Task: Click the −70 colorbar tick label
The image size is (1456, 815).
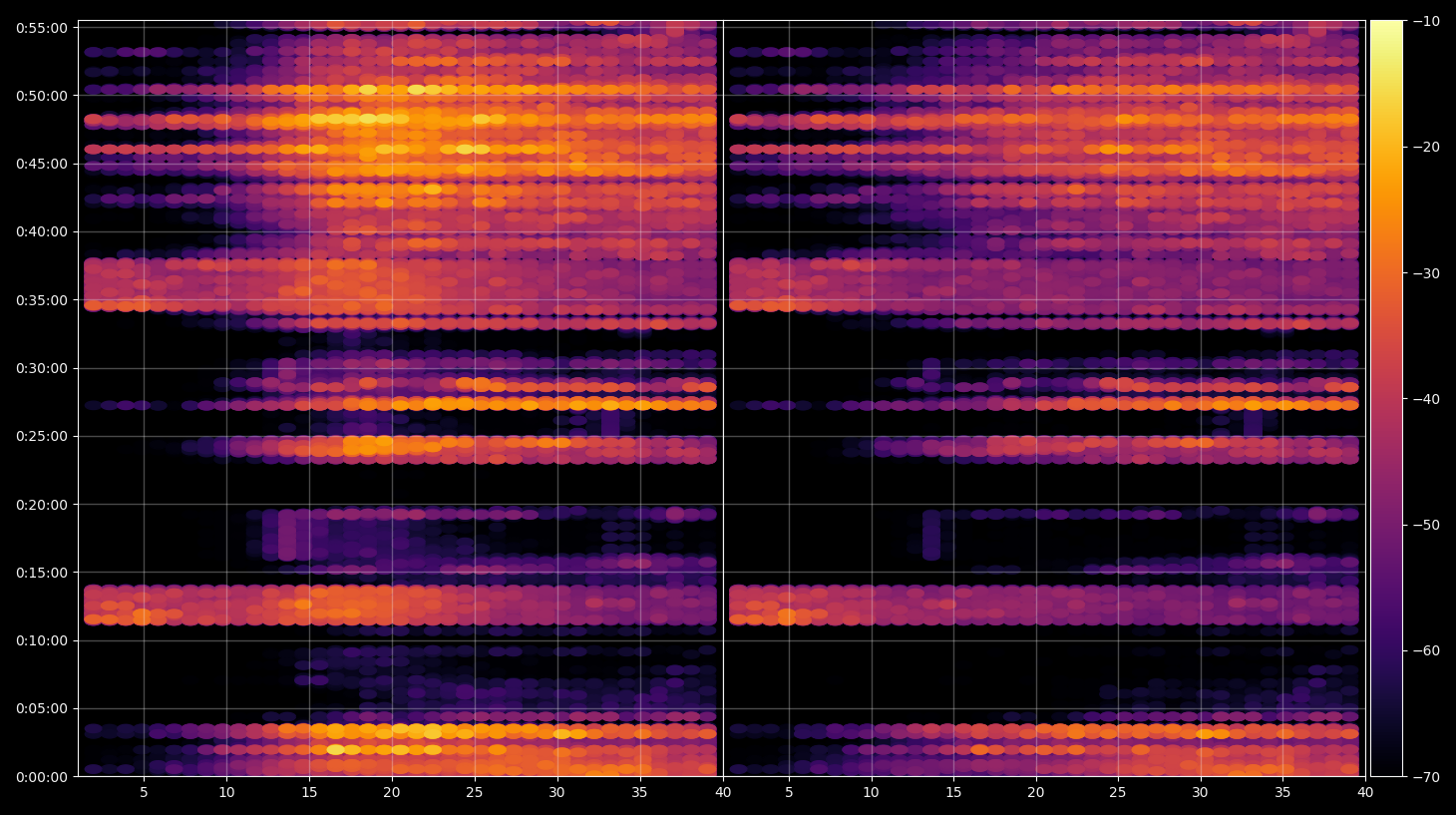Action: pos(1426,777)
